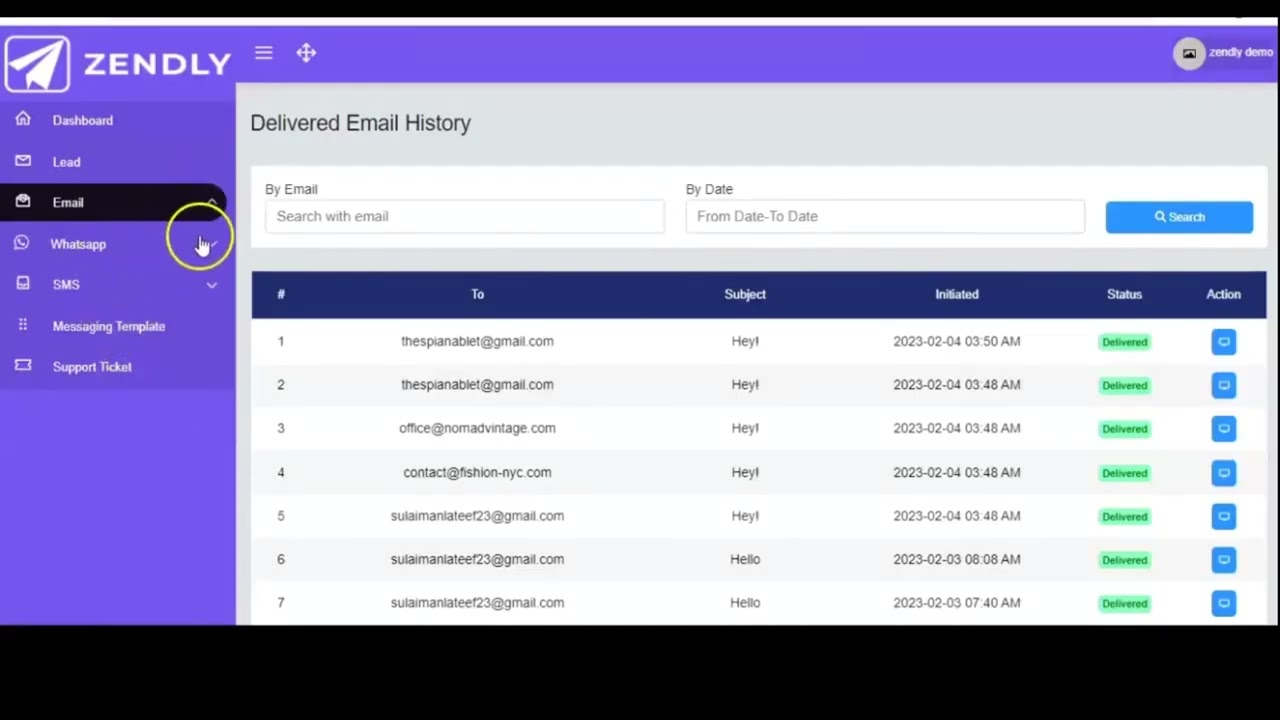Click the SMS sidebar icon
1280x720 pixels.
point(23,284)
